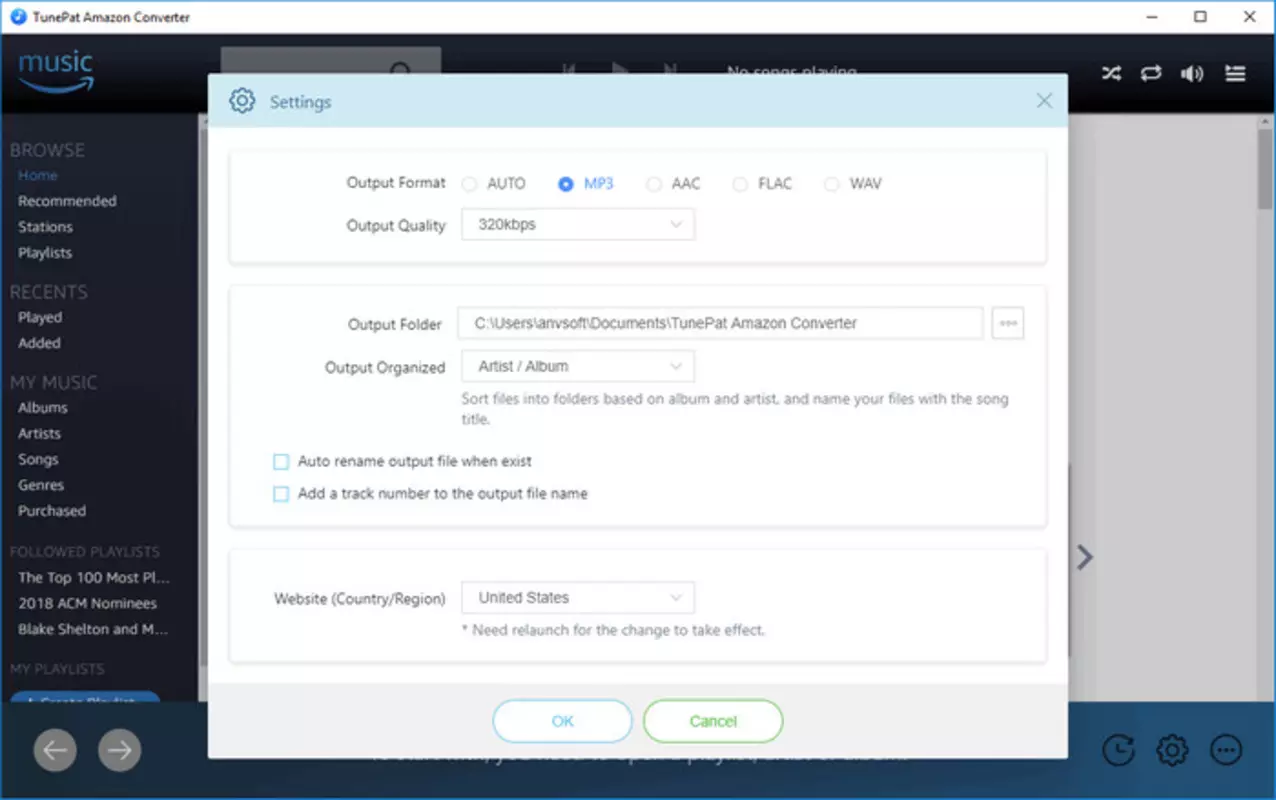Image resolution: width=1276 pixels, height=800 pixels.
Task: Minimize the TunePat window
Action: [1152, 17]
